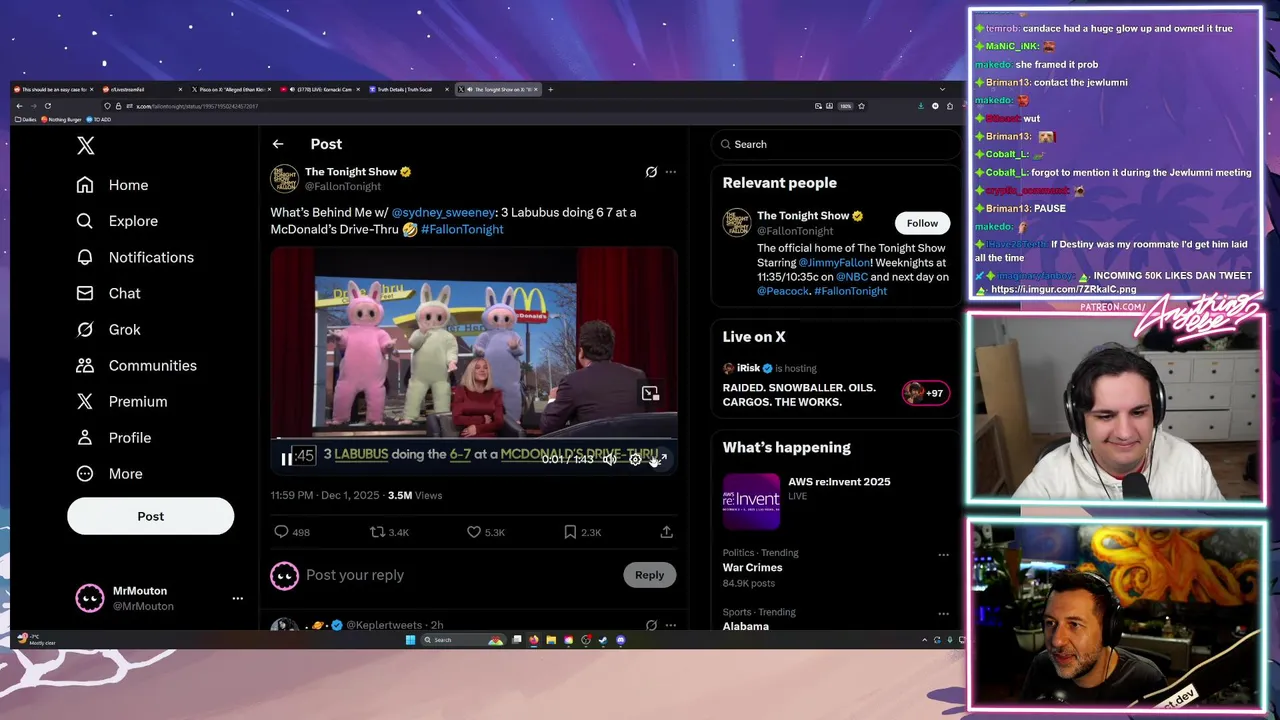1280x720 pixels.
Task: Open File Explorer in the taskbar
Action: tap(551, 640)
